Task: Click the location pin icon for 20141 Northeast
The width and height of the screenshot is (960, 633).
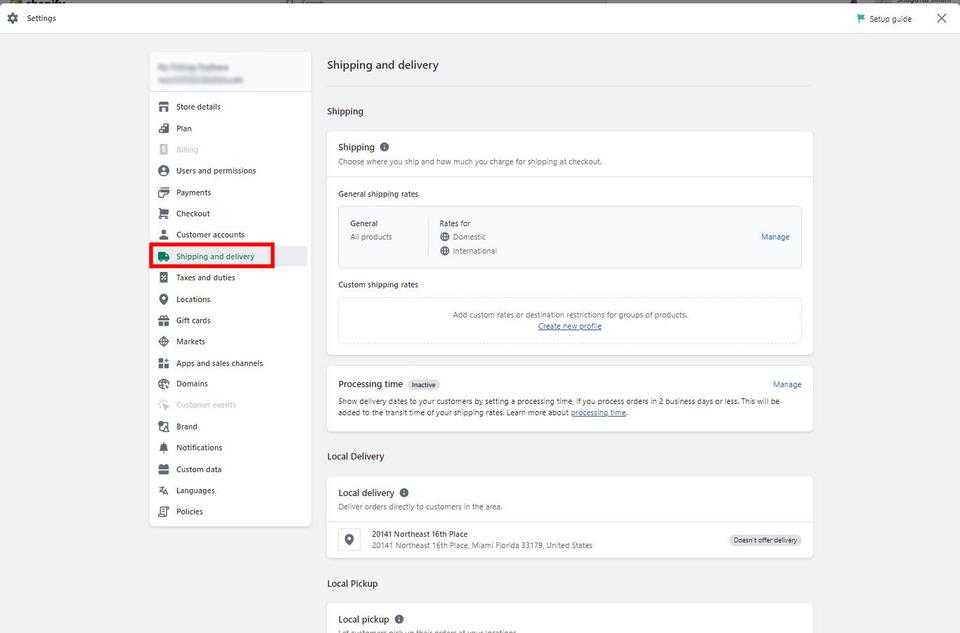Action: click(x=349, y=539)
